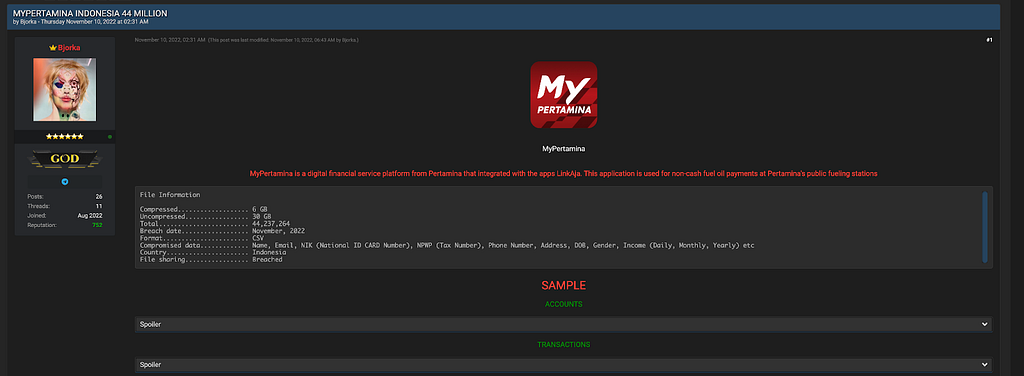Click the six-star user rating
Viewport: 1024px width, 376px height.
[65, 136]
